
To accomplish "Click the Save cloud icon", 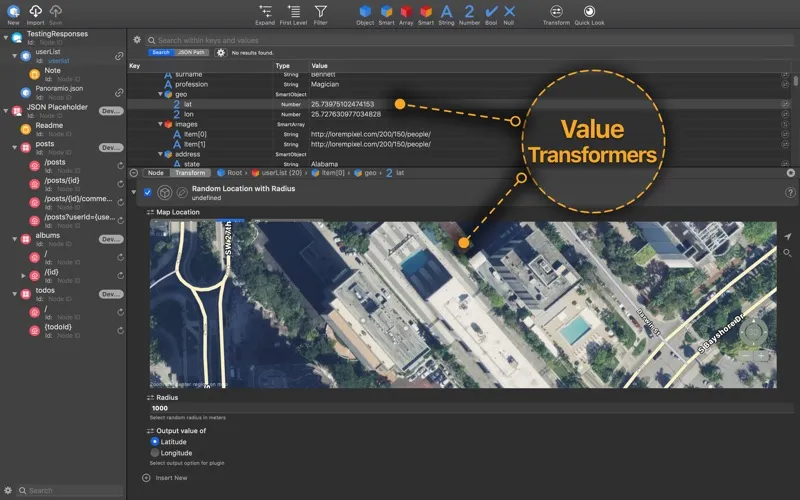I will [x=56, y=11].
